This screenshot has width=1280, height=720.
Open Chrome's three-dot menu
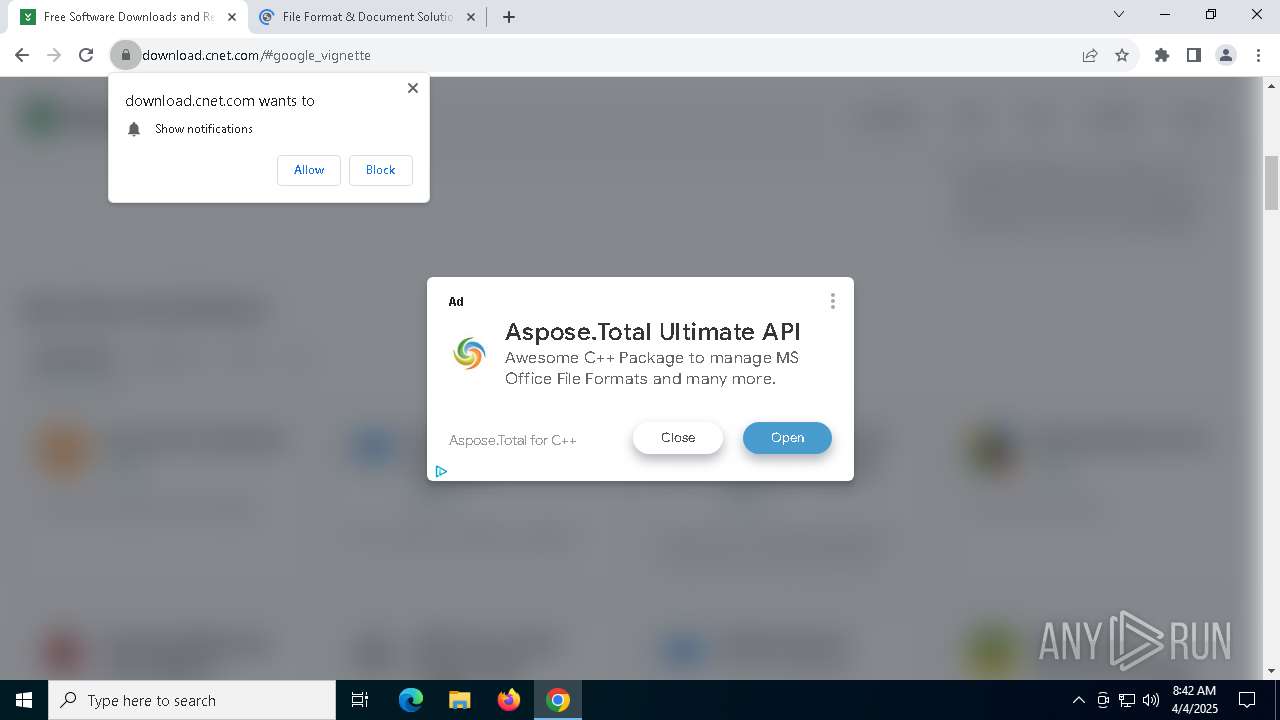tap(1258, 55)
